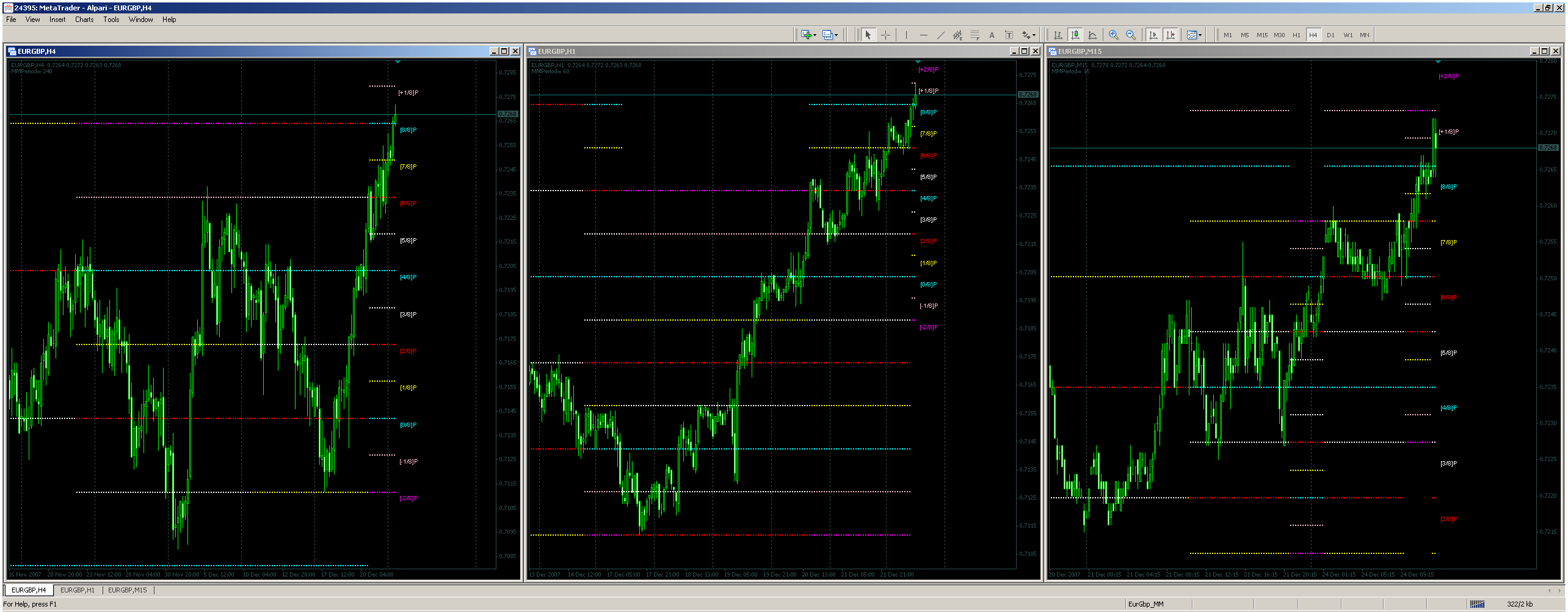
Task: Click the EURGBP,H1 chart window title bar
Action: [x=784, y=51]
